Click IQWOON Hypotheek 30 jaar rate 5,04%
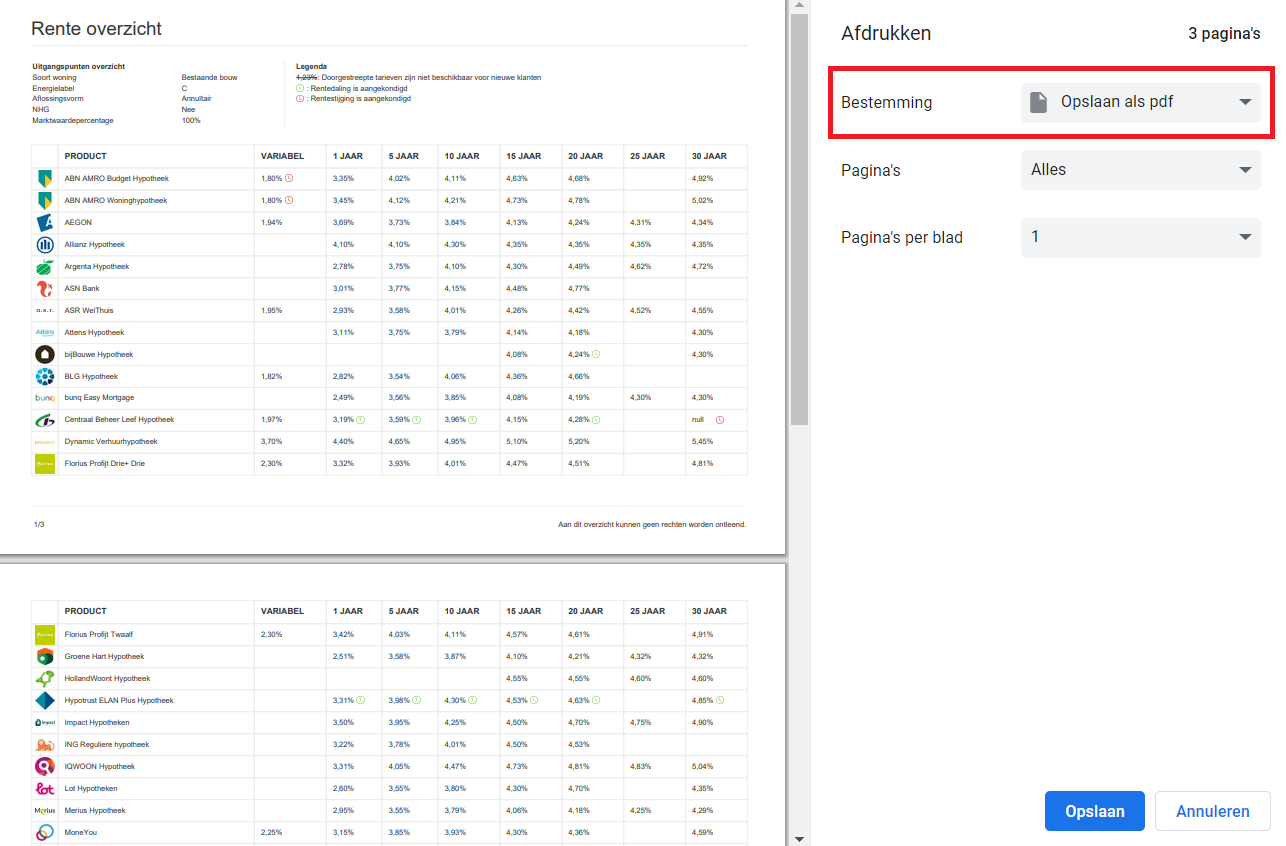The height and width of the screenshot is (846, 1286). point(702,766)
